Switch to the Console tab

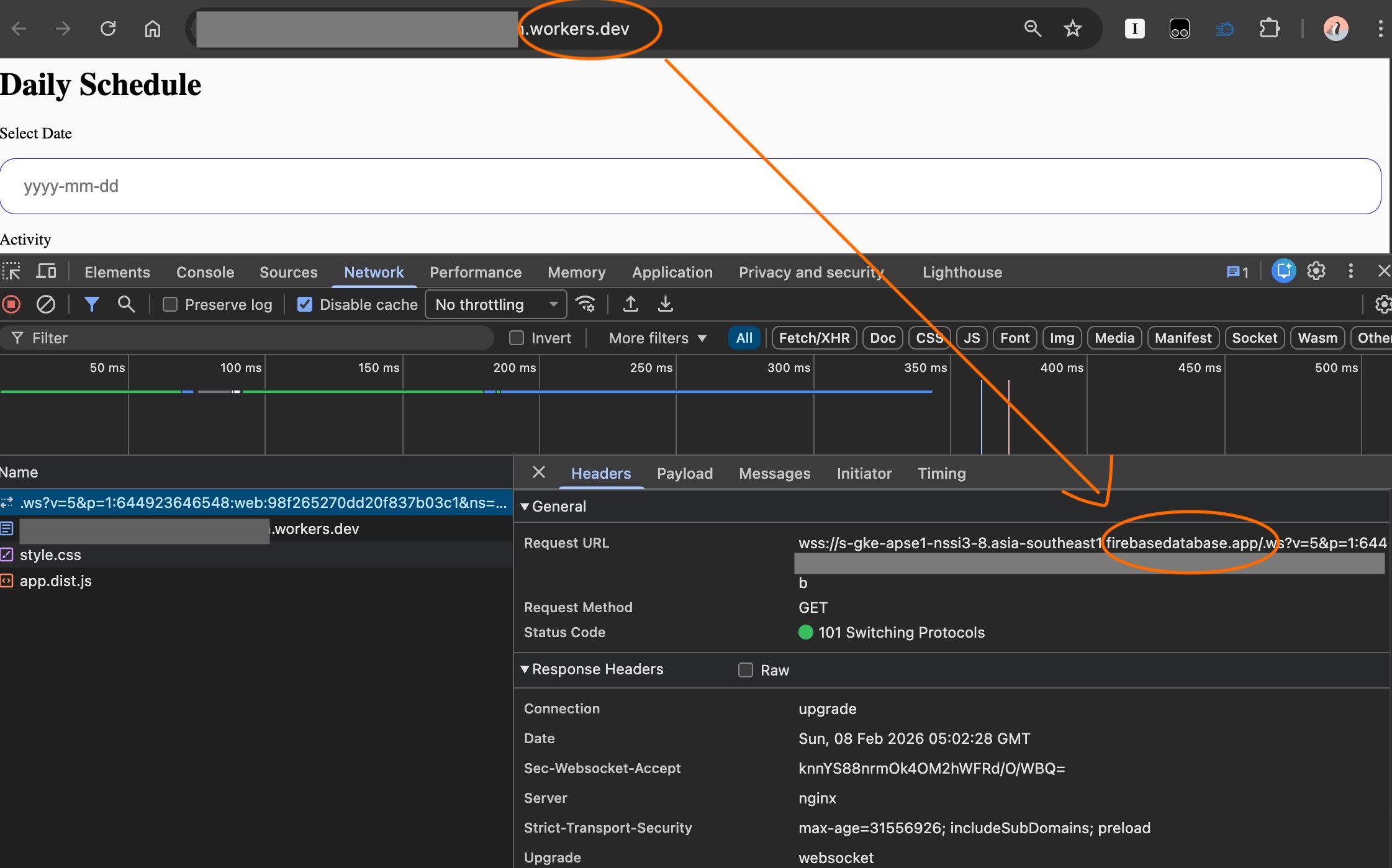pyautogui.click(x=205, y=272)
